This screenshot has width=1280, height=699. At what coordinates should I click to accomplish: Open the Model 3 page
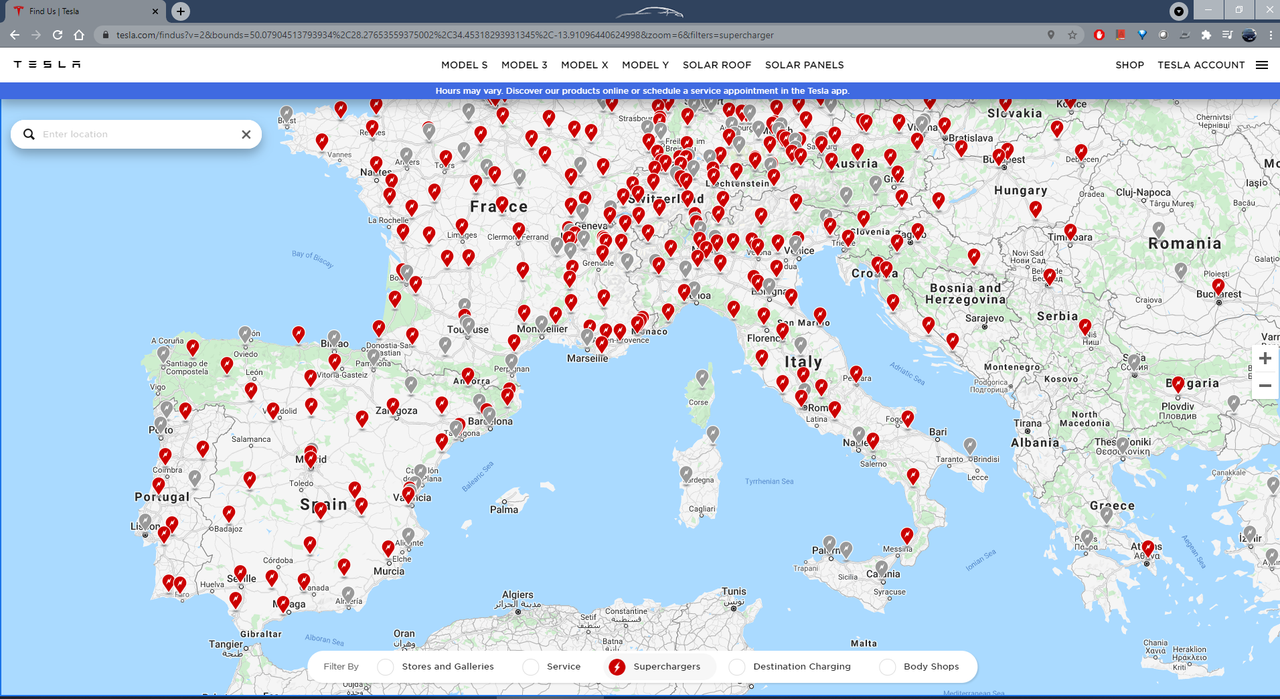point(524,65)
